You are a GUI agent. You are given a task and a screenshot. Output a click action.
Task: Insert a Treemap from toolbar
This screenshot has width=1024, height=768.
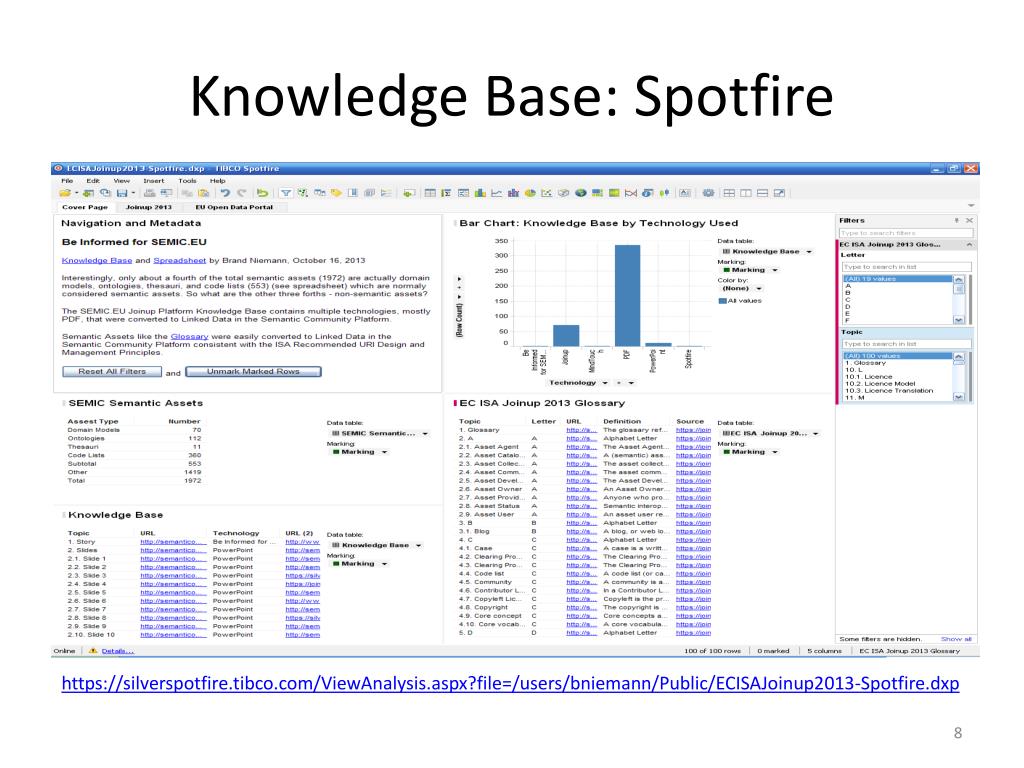pos(598,193)
